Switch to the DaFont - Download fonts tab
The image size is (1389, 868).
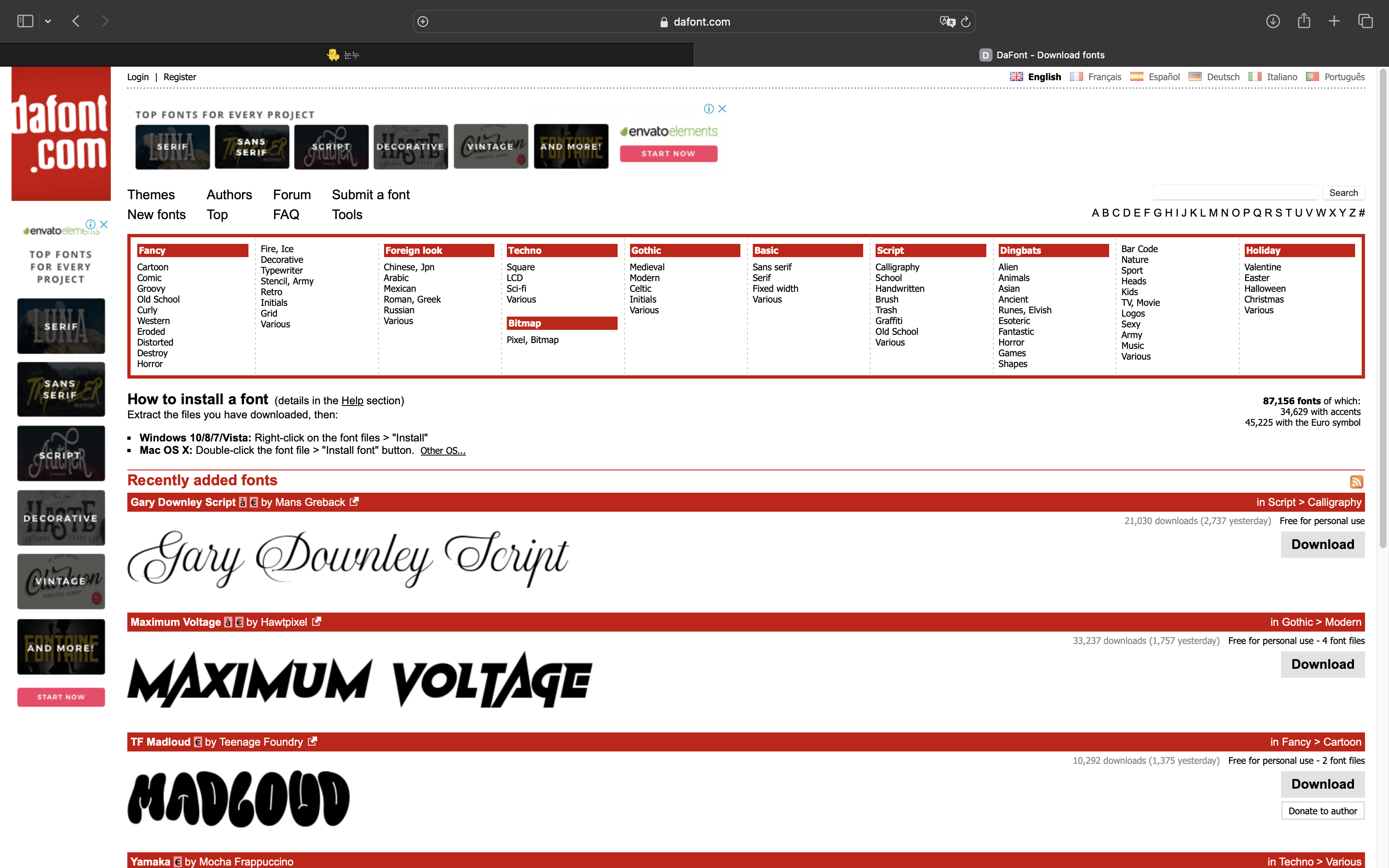[x=1041, y=55]
